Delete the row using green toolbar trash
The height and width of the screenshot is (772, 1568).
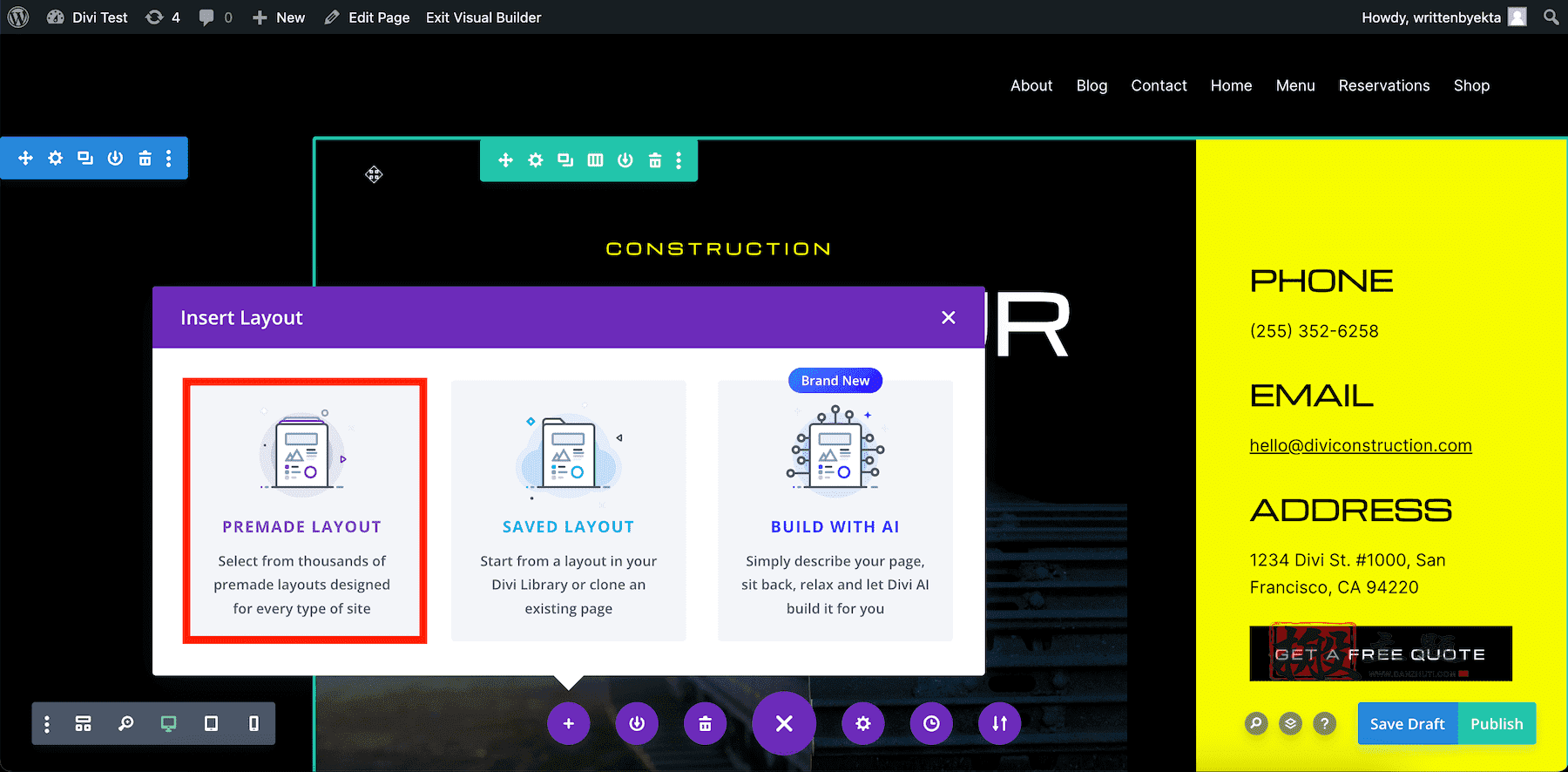[655, 160]
